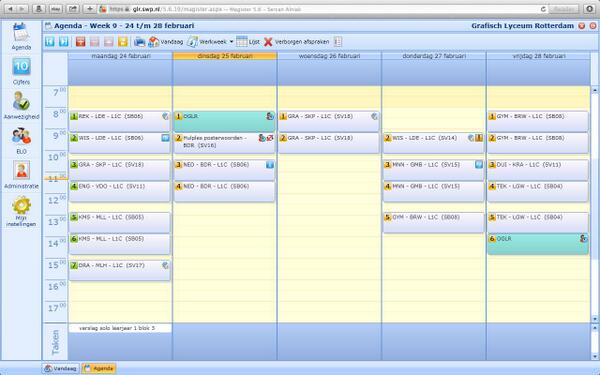600x375 pixels.
Task: Open Tuesday OGLR appointment
Action: (225, 121)
